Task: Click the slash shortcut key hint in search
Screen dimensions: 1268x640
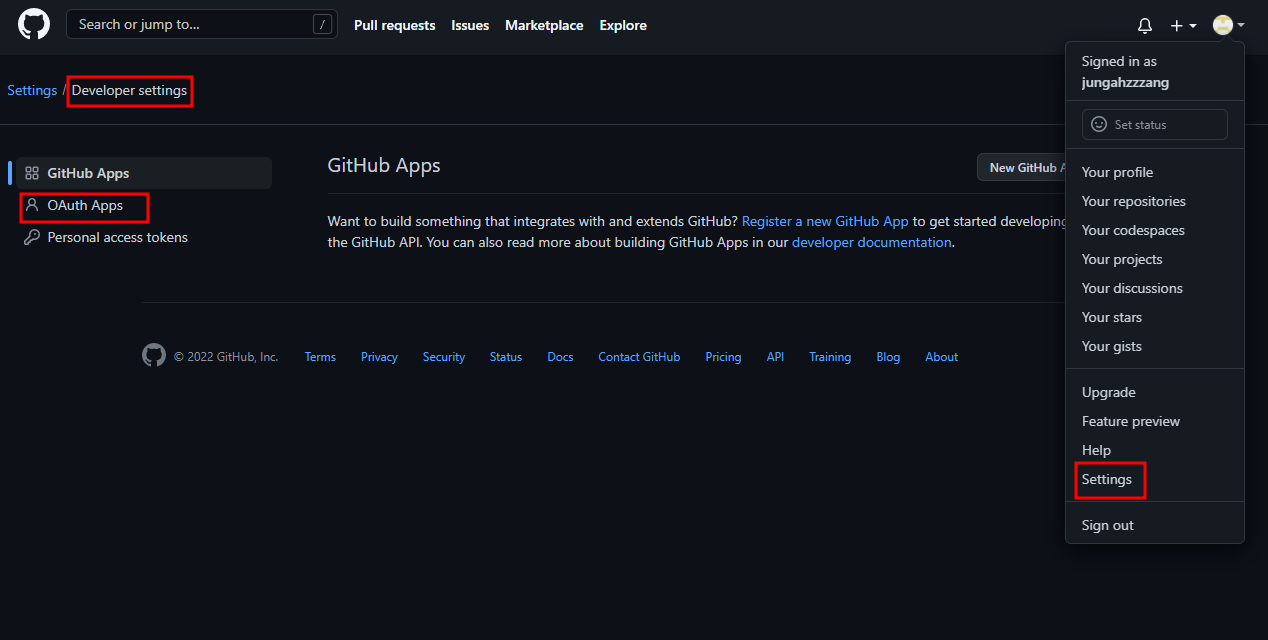Action: pyautogui.click(x=322, y=25)
